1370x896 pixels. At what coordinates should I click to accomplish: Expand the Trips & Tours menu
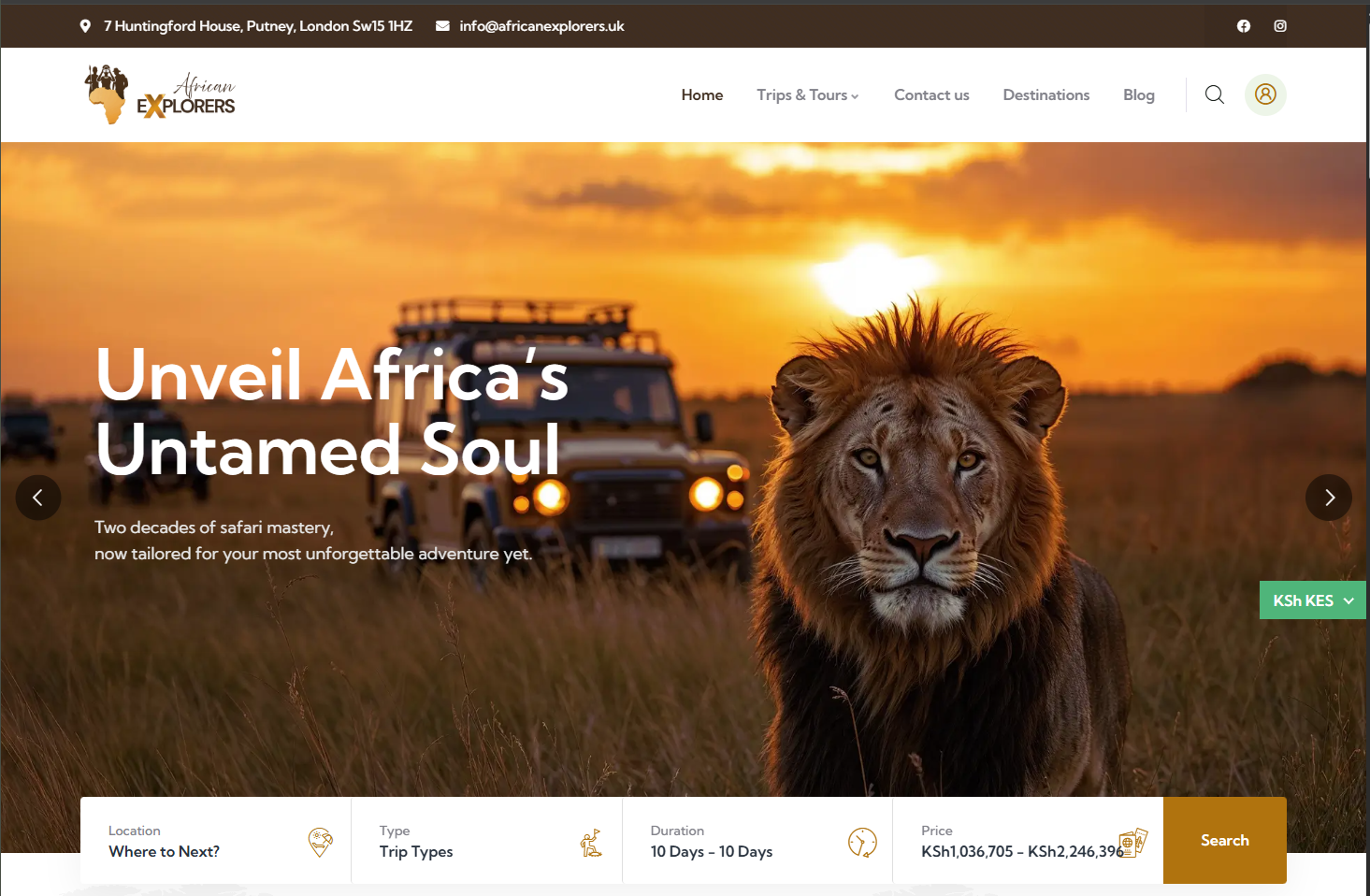pos(808,94)
